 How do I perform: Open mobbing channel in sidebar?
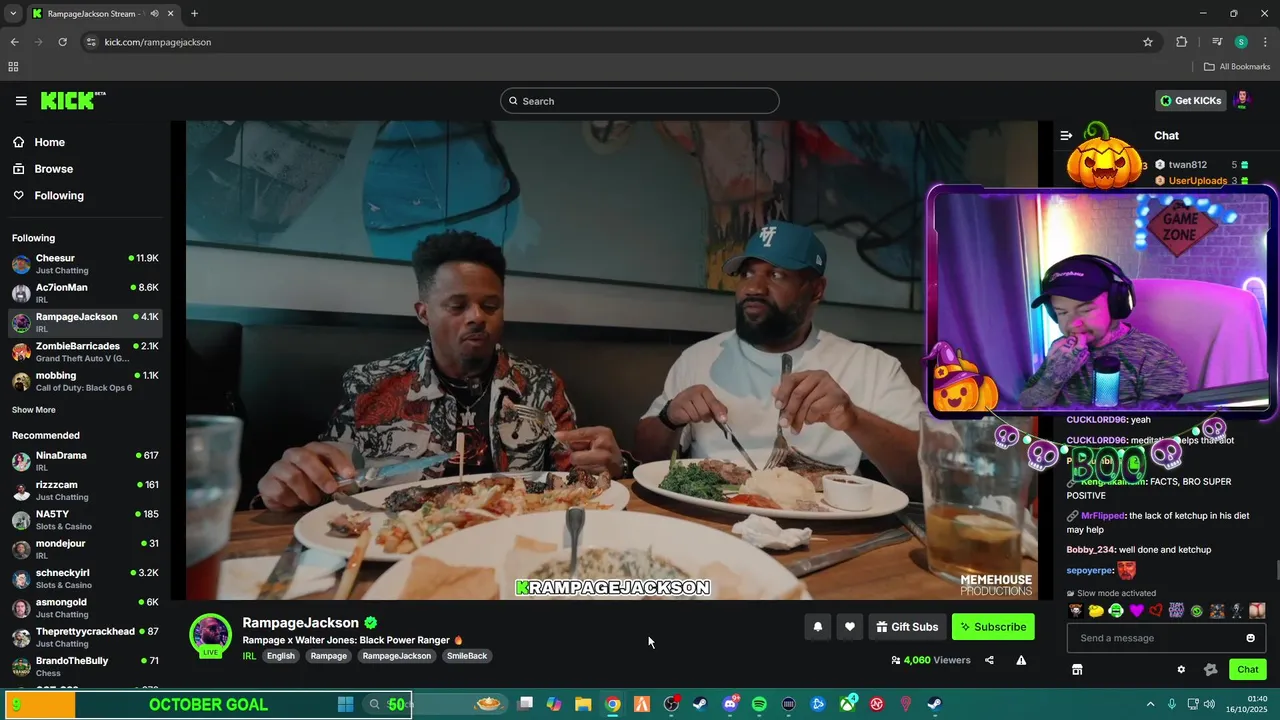click(85, 381)
